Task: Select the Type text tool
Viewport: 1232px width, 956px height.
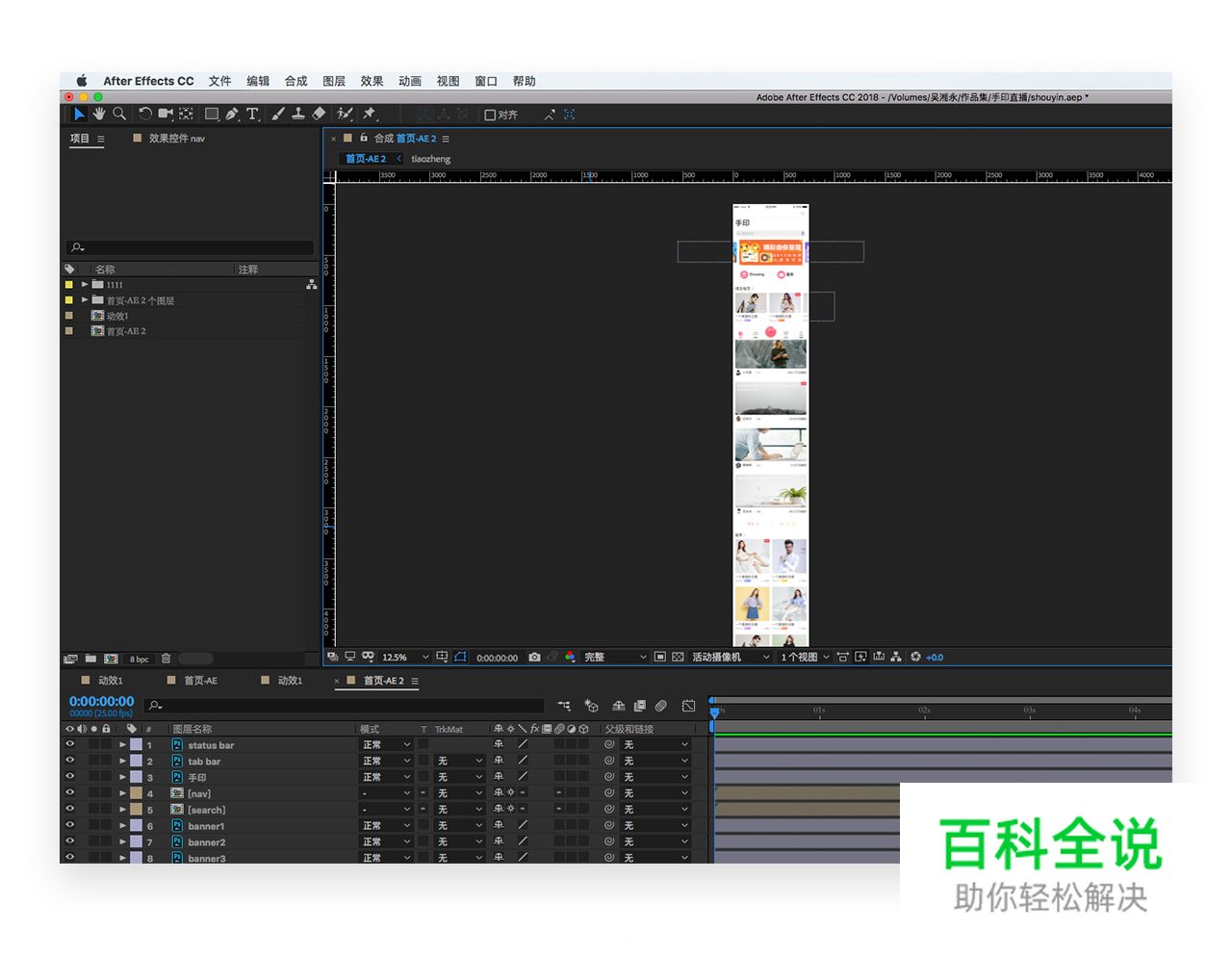Action: [x=252, y=114]
